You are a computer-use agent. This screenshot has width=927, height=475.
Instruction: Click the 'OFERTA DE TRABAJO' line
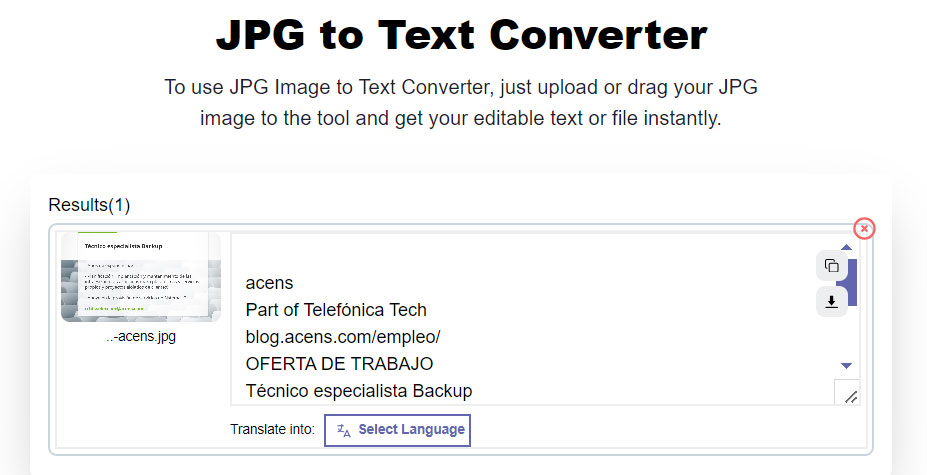339,364
